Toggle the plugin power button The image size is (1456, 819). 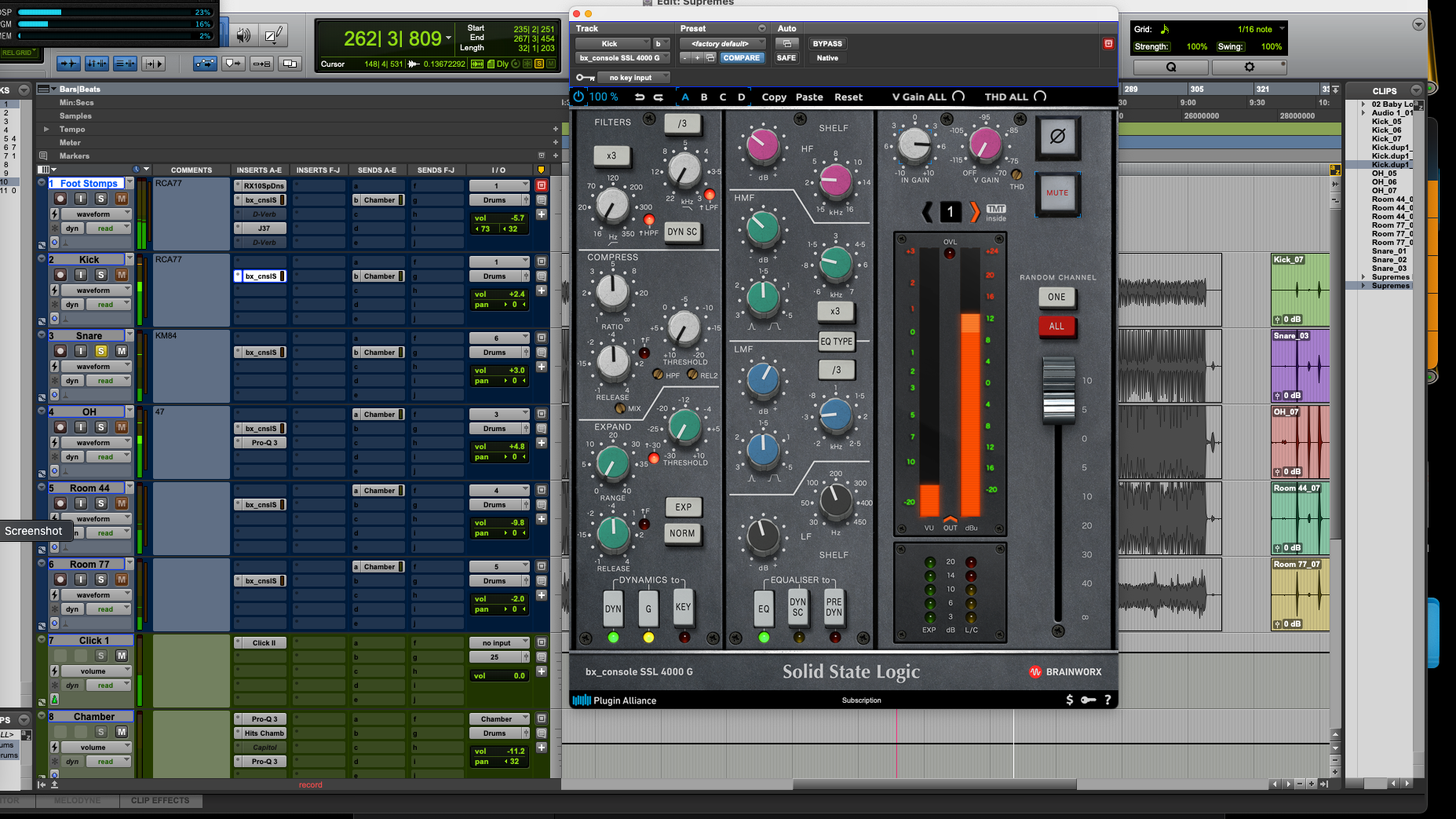pos(578,97)
